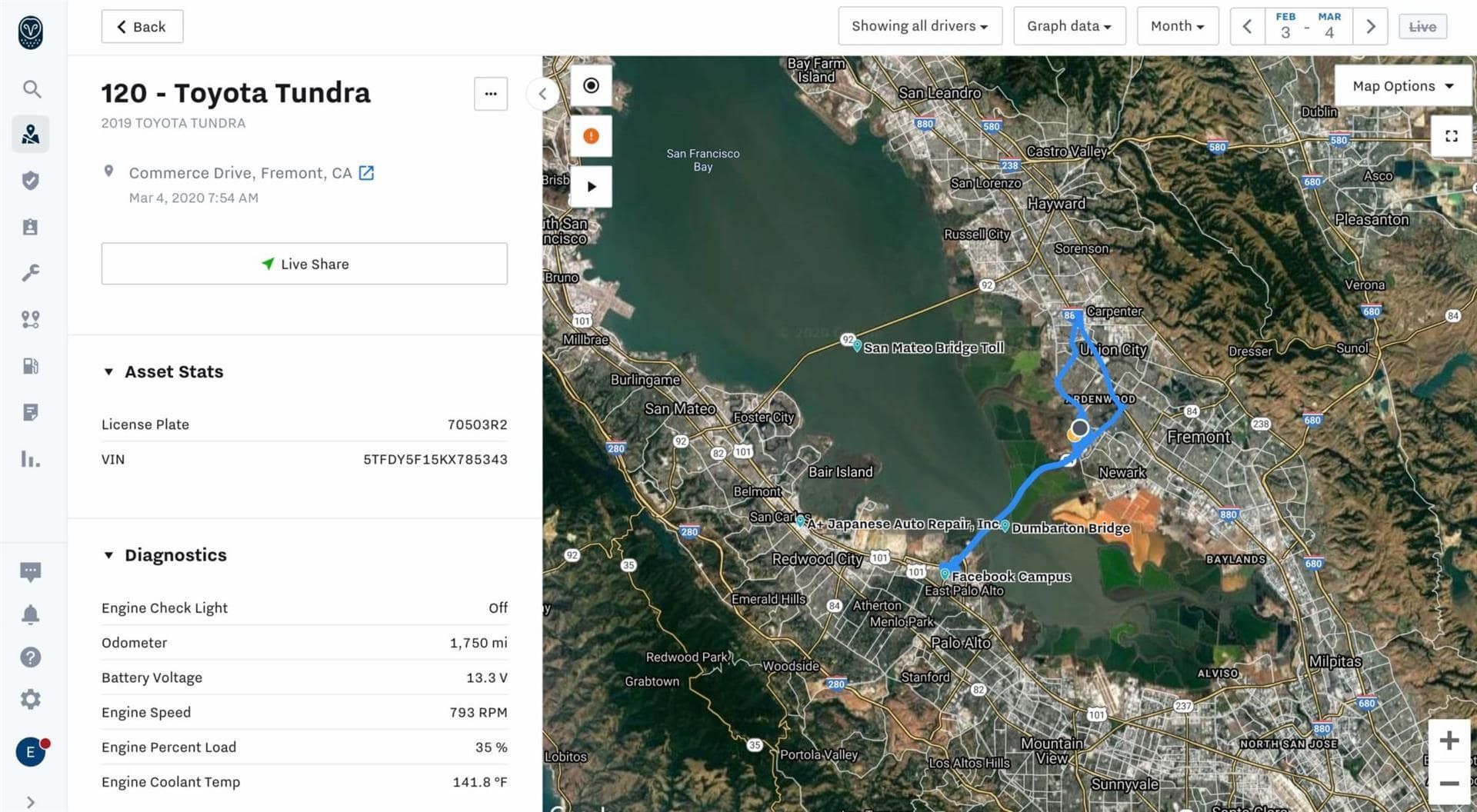Go to the next date range
The image size is (1477, 812).
point(1370,27)
